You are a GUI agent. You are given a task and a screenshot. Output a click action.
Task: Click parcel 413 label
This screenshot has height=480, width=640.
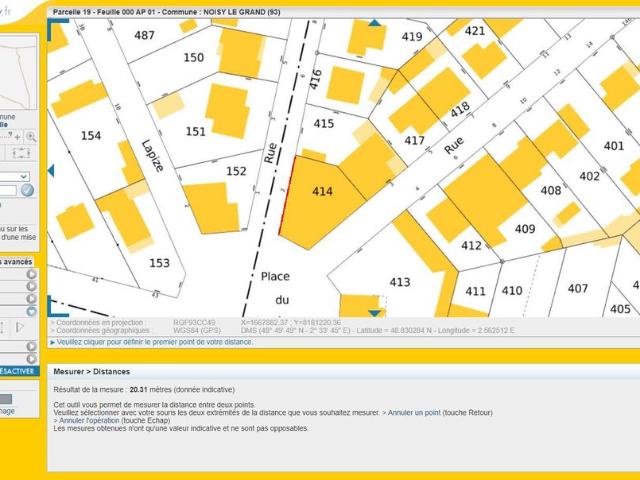click(x=400, y=282)
